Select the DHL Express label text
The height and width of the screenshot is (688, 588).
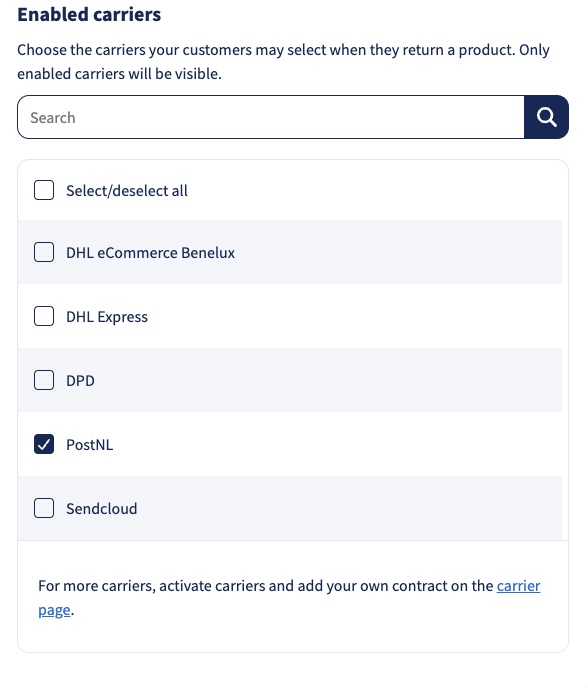(x=107, y=317)
